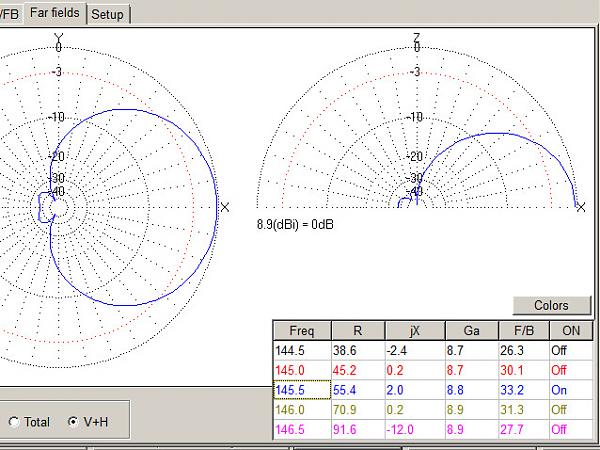600x450 pixels.
Task: Click the F/B value 27.7
Action: point(524,429)
